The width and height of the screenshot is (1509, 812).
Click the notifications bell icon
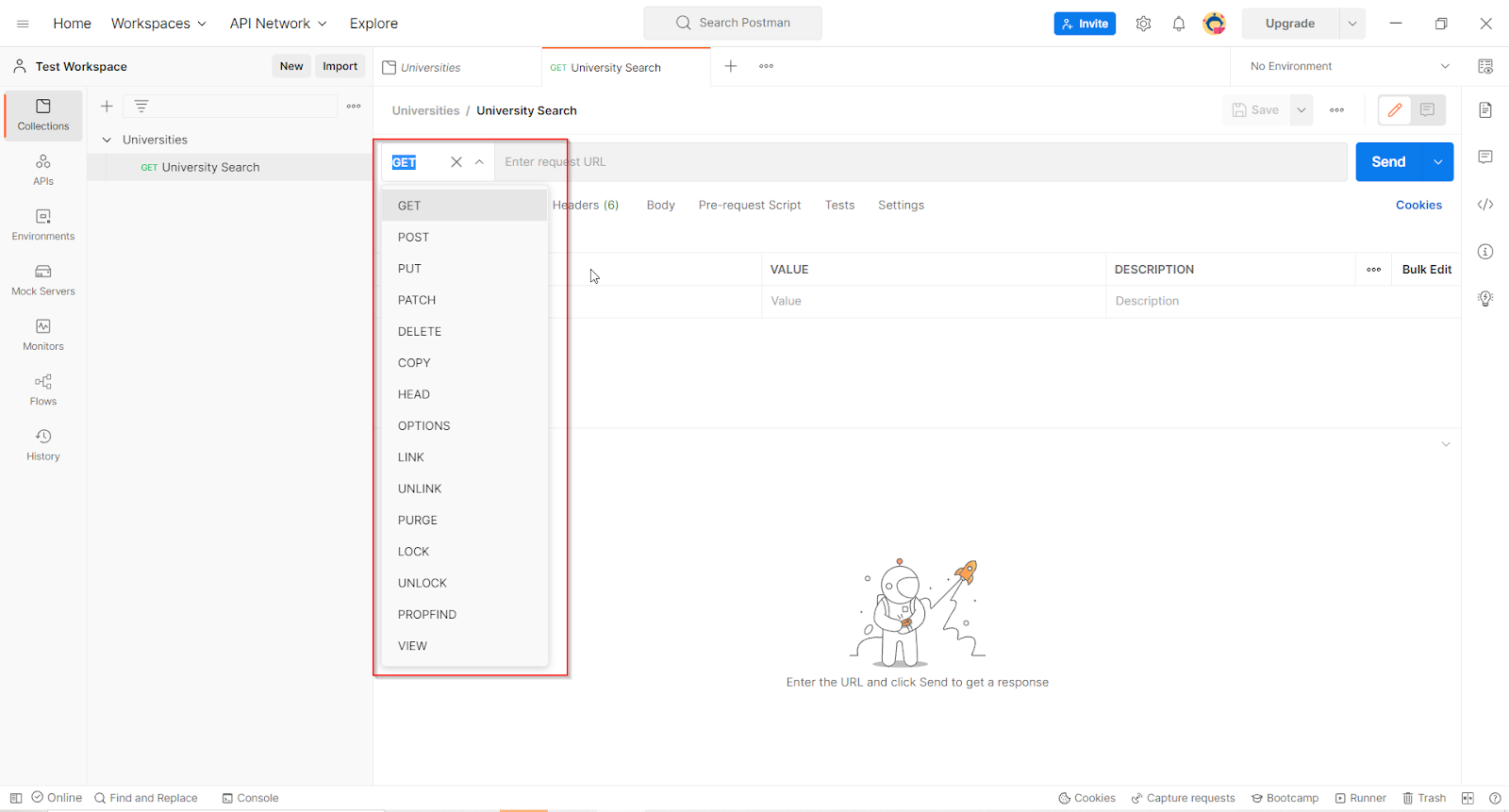[x=1179, y=24]
